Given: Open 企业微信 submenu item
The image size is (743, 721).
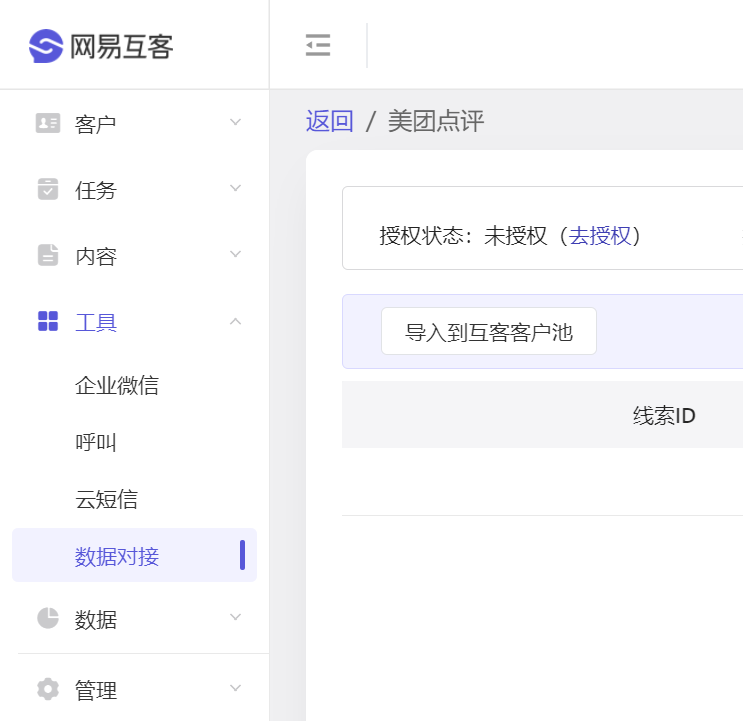Looking at the screenshot, I should point(117,385).
